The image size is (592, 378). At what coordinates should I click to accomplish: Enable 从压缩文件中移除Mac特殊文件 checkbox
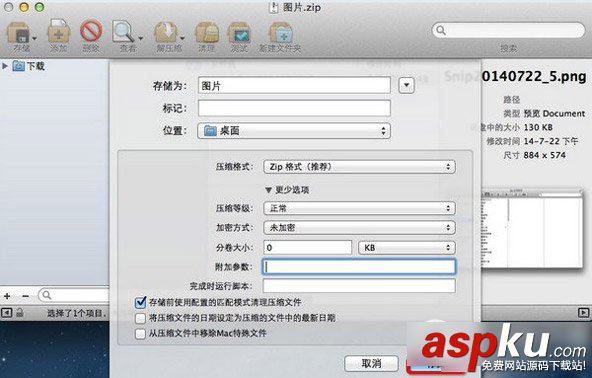coord(140,333)
